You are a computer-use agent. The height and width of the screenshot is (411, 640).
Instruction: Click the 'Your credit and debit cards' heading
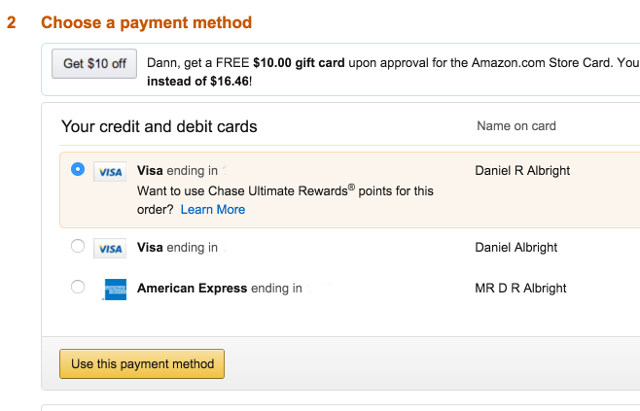tap(159, 127)
